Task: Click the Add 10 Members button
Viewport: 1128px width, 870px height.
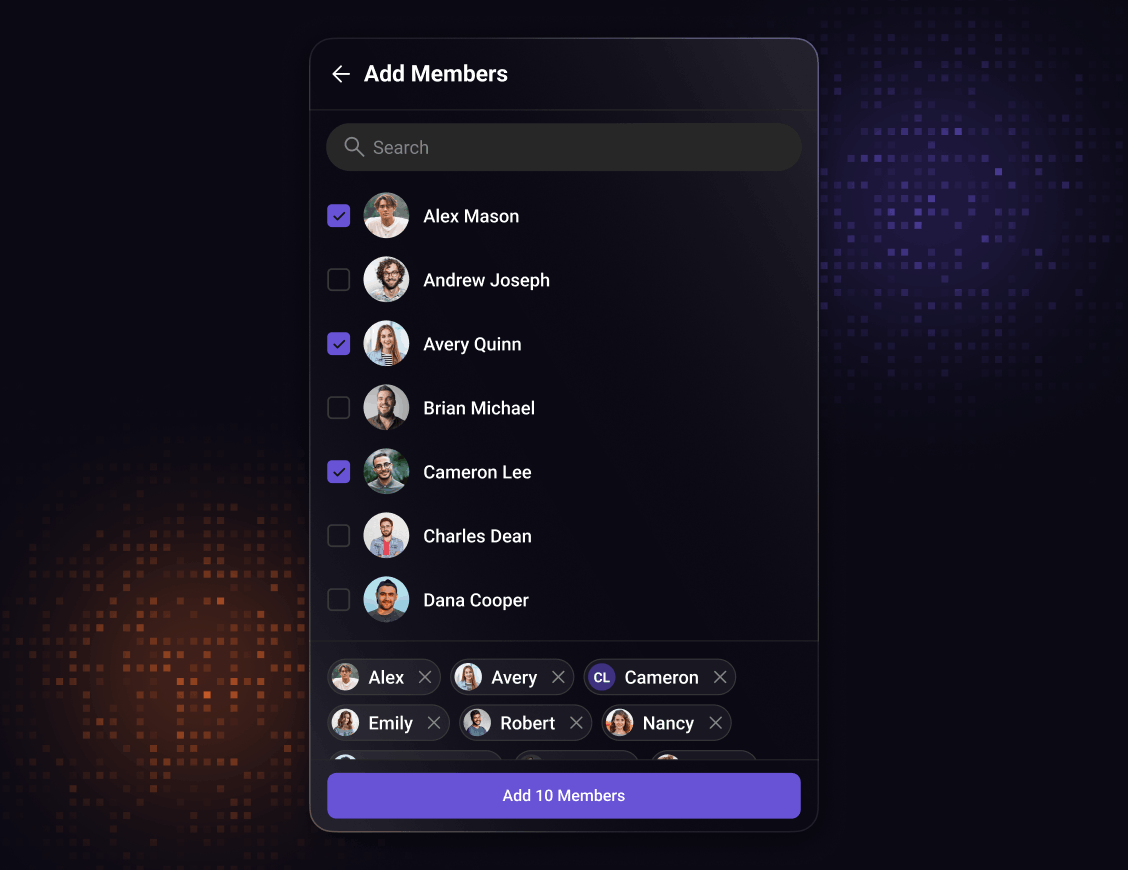Action: pyautogui.click(x=564, y=795)
